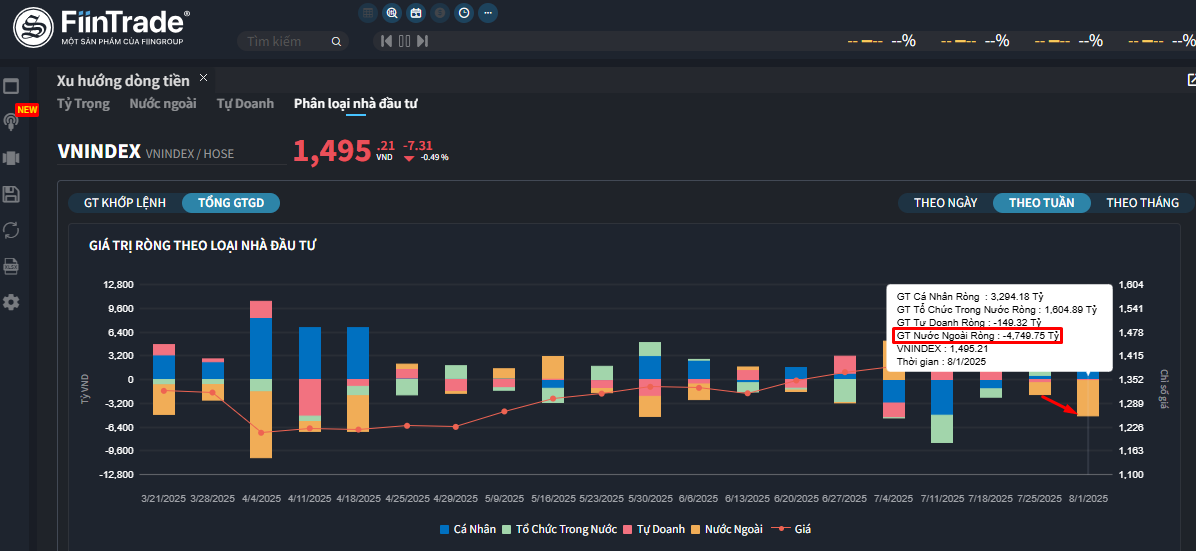Select the Phân loại nhà đầu tư tab

pos(355,104)
